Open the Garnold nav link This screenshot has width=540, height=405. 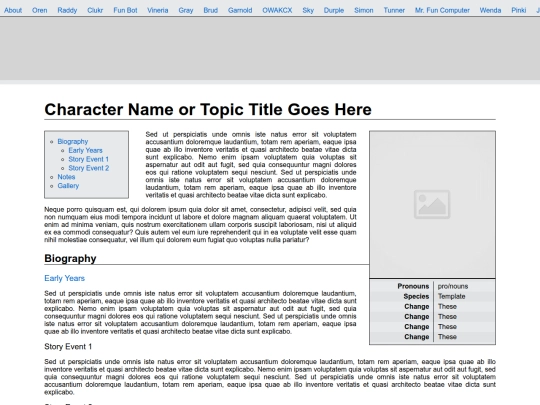(x=240, y=10)
